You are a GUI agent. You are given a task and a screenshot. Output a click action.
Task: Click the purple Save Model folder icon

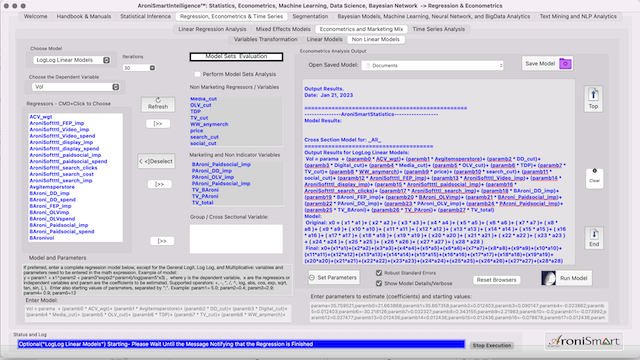pos(565,64)
